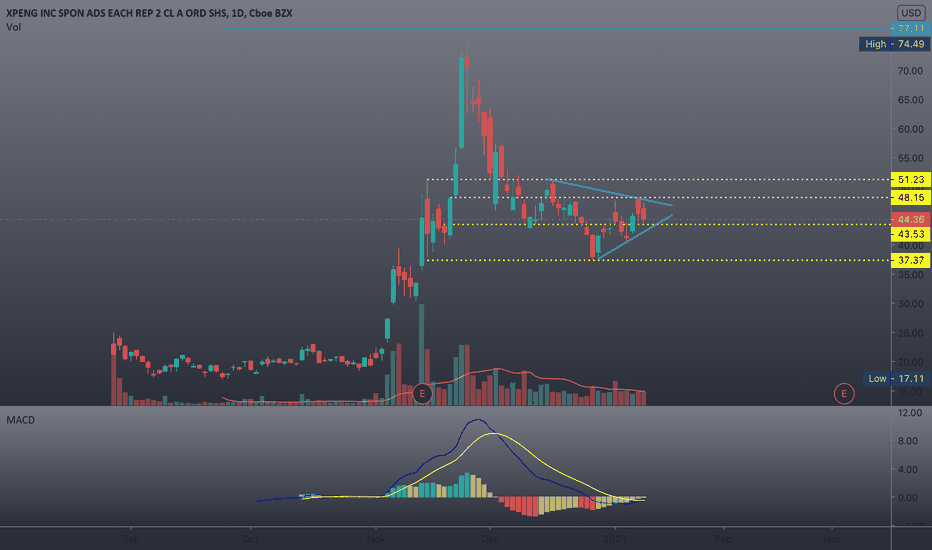Open the USD currency selector
The width and height of the screenshot is (932, 550).
[x=911, y=12]
